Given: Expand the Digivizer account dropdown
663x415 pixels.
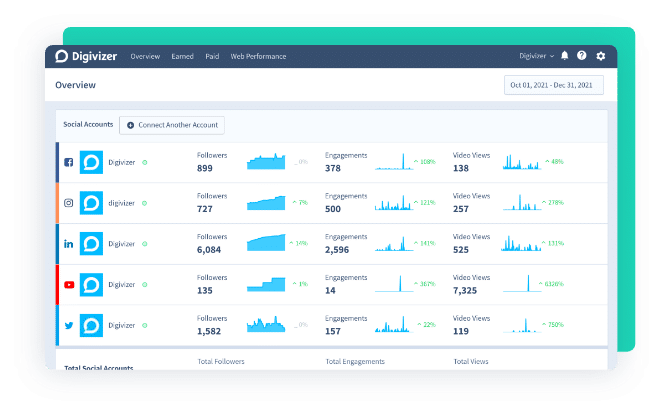Looking at the screenshot, I should click(x=536, y=56).
